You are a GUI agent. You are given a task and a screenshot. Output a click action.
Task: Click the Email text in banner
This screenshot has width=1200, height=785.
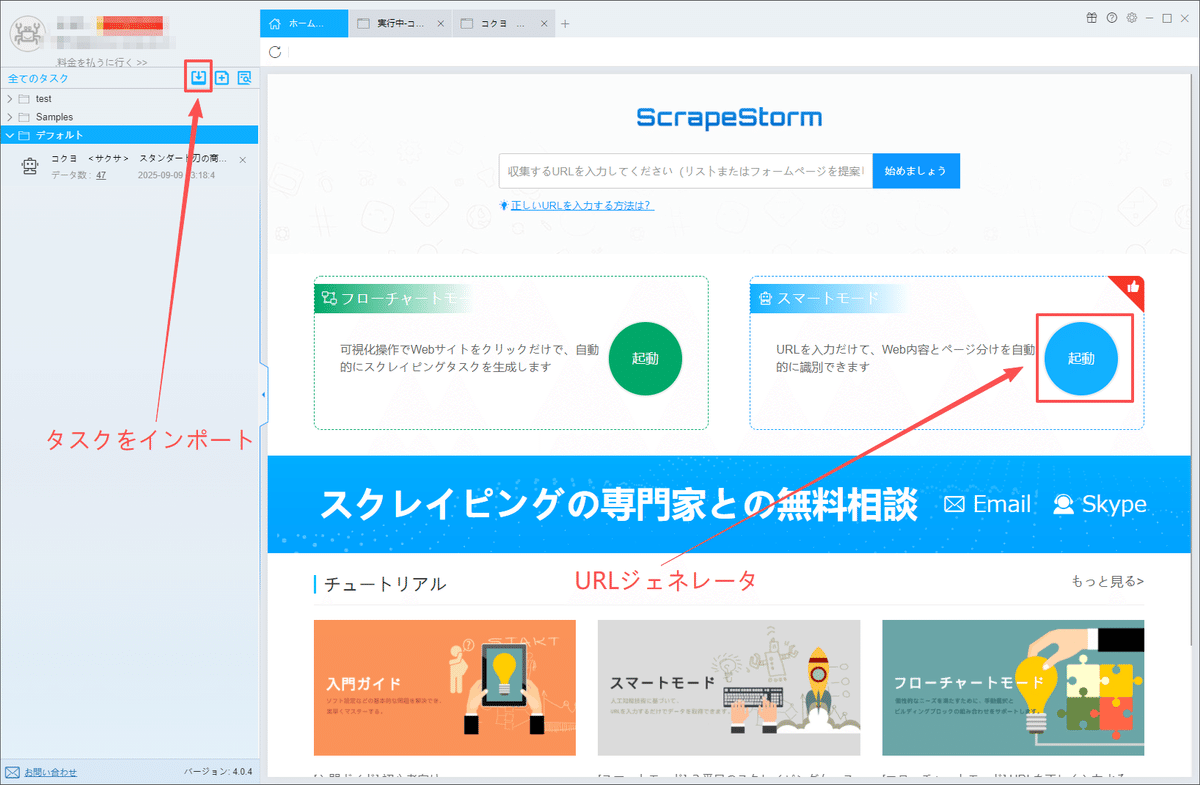[x=1002, y=505]
